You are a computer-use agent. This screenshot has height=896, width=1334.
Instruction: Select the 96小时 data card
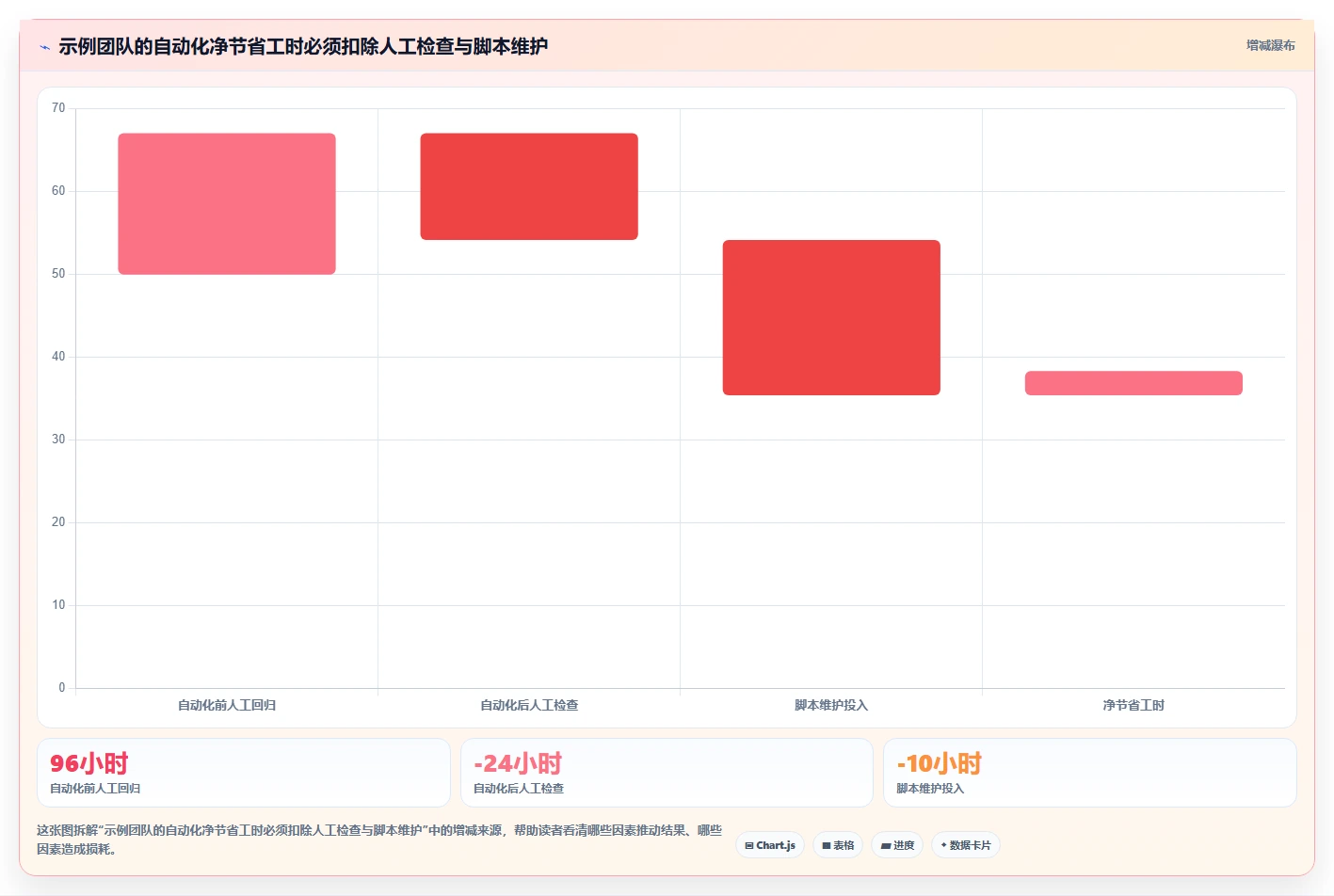[244, 773]
